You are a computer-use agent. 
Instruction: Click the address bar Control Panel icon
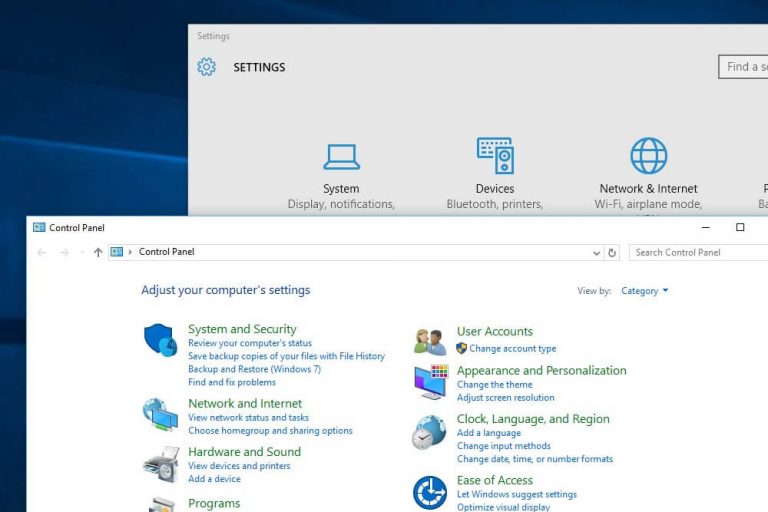117,252
